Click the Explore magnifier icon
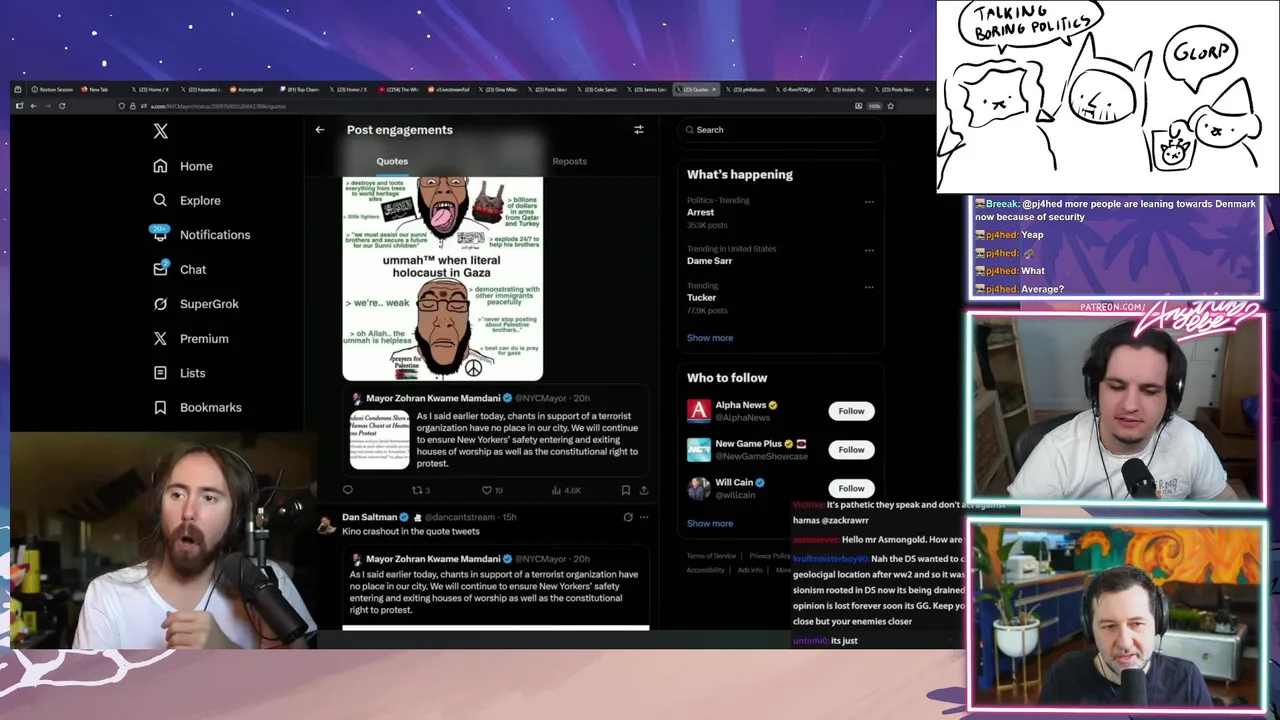 [x=160, y=200]
